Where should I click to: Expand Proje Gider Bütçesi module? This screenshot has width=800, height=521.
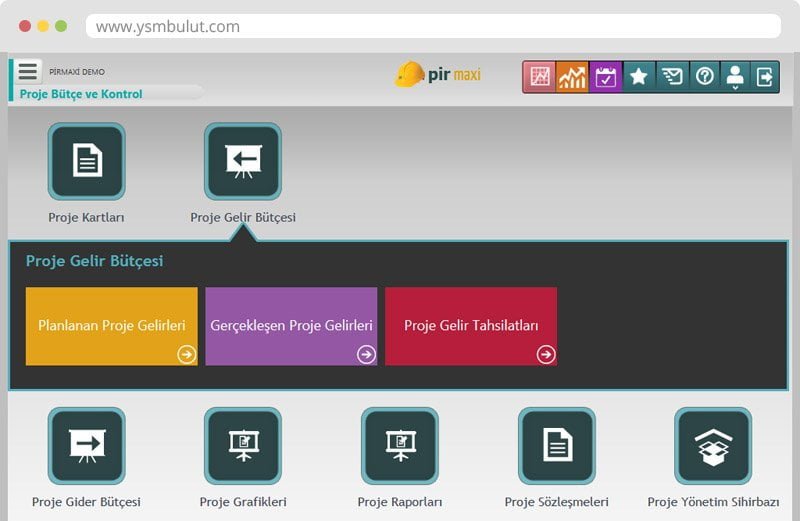[x=87, y=446]
